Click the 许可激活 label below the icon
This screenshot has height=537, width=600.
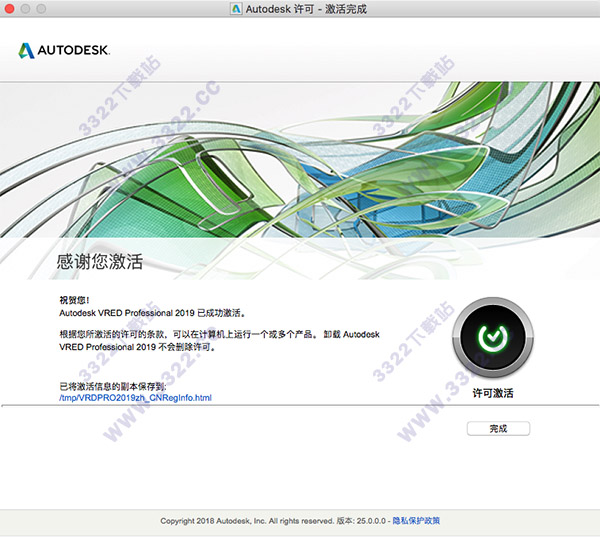click(492, 394)
